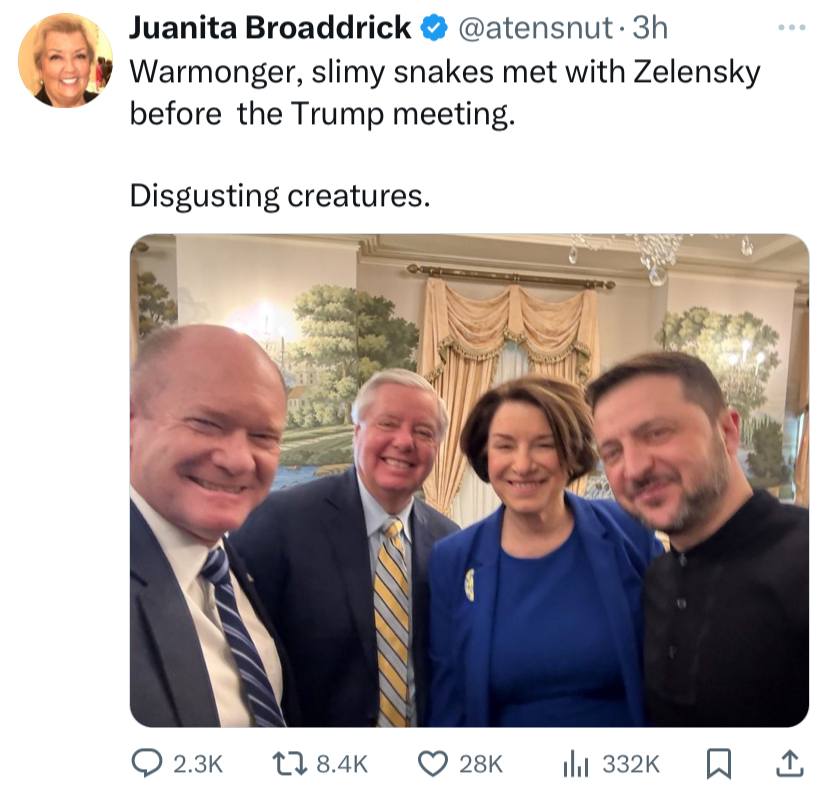
Task: Click the tweet text about Zelensky
Action: click(445, 92)
